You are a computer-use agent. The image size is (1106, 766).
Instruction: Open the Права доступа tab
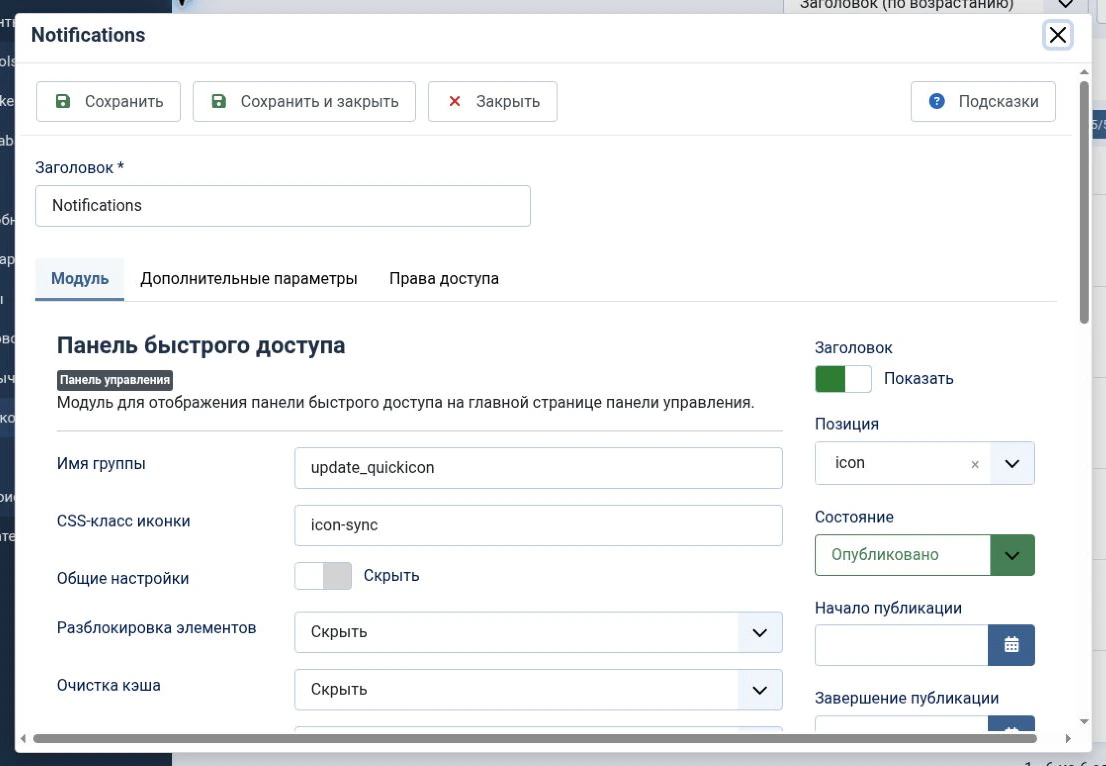pyautogui.click(x=444, y=279)
